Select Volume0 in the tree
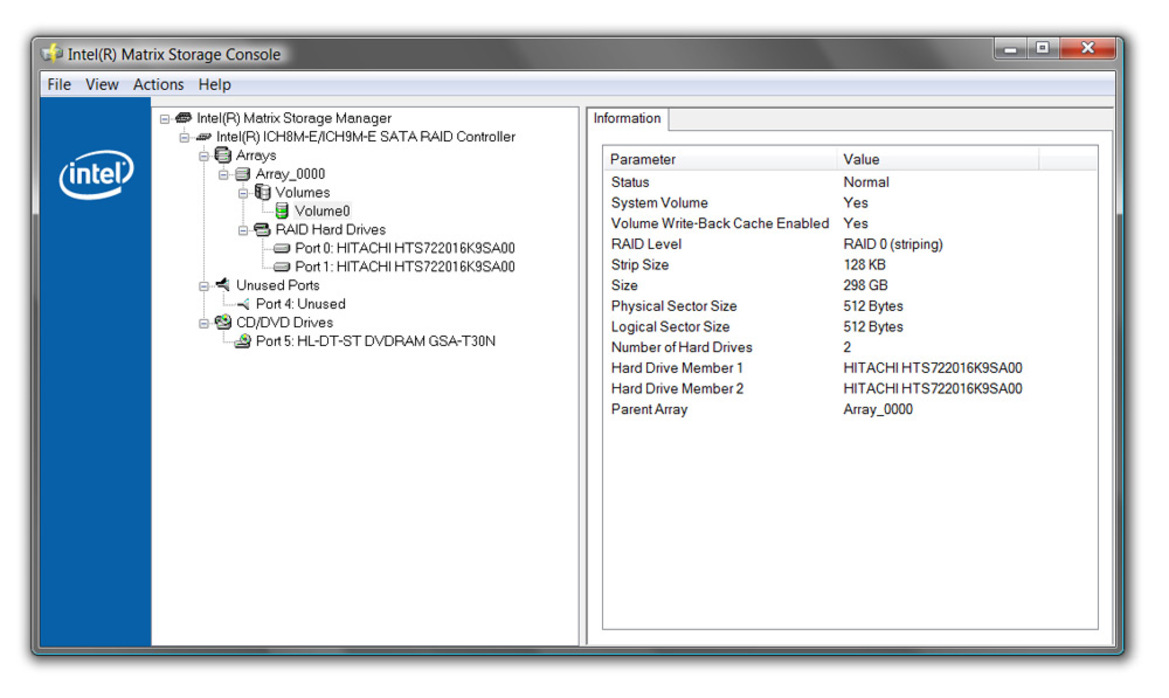Screen dimensions: 1169x698 pos(322,211)
